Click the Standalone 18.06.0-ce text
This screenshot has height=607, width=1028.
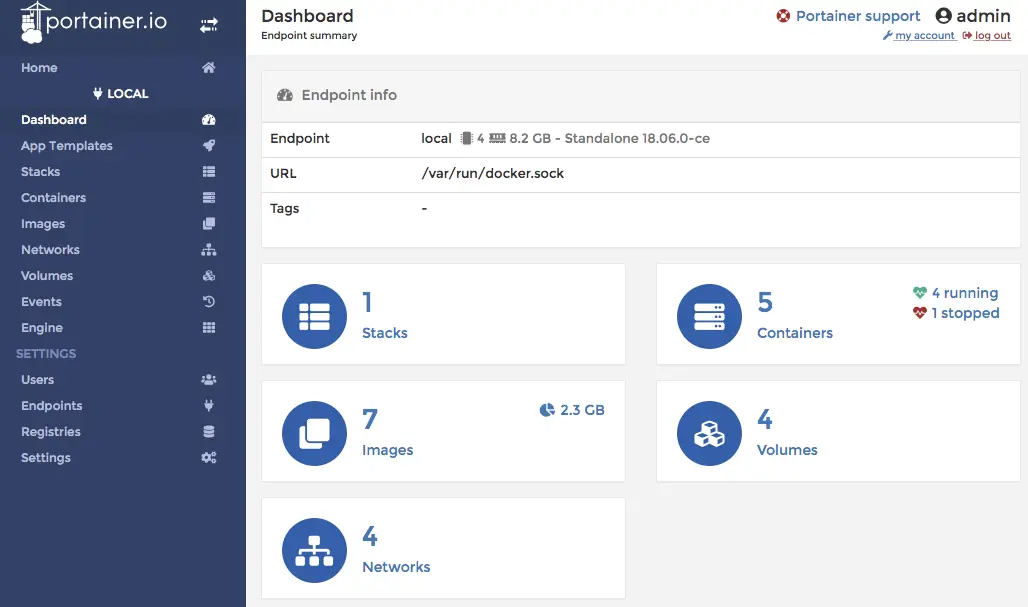pos(637,138)
